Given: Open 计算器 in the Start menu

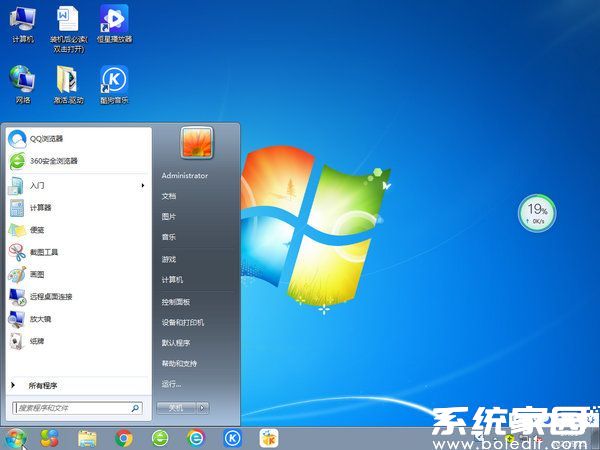Looking at the screenshot, I should pyautogui.click(x=78, y=208).
